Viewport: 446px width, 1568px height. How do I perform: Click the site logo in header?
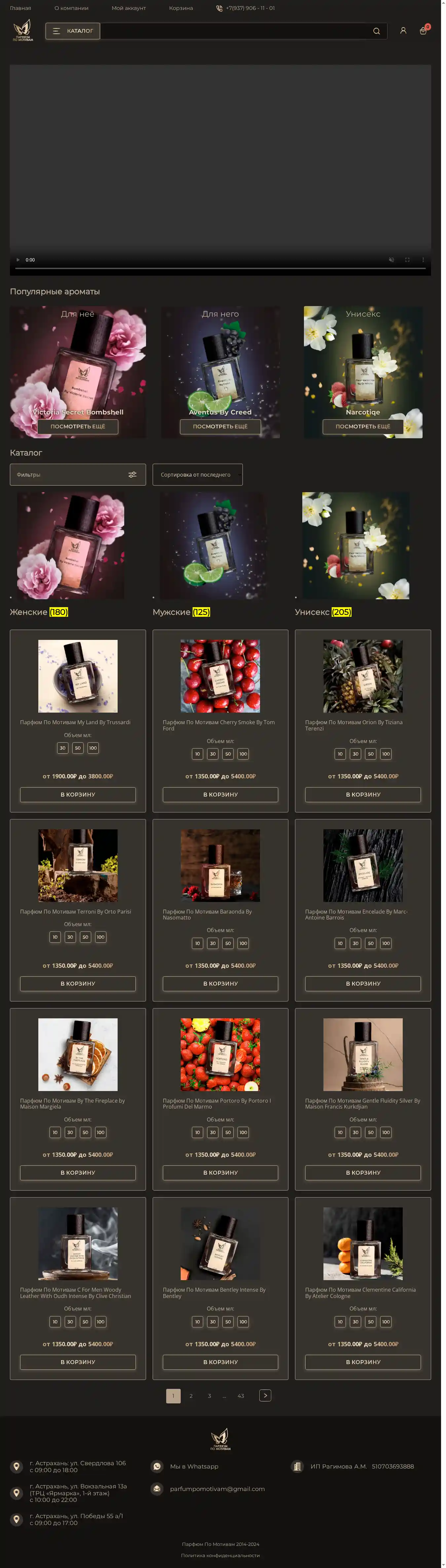coord(22,30)
